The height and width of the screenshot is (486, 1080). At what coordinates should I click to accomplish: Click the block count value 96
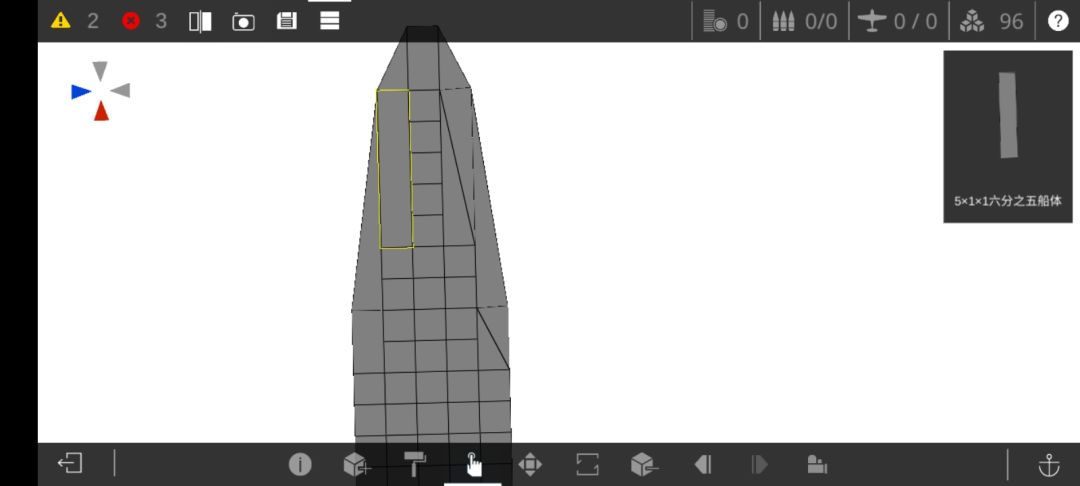tap(1011, 22)
